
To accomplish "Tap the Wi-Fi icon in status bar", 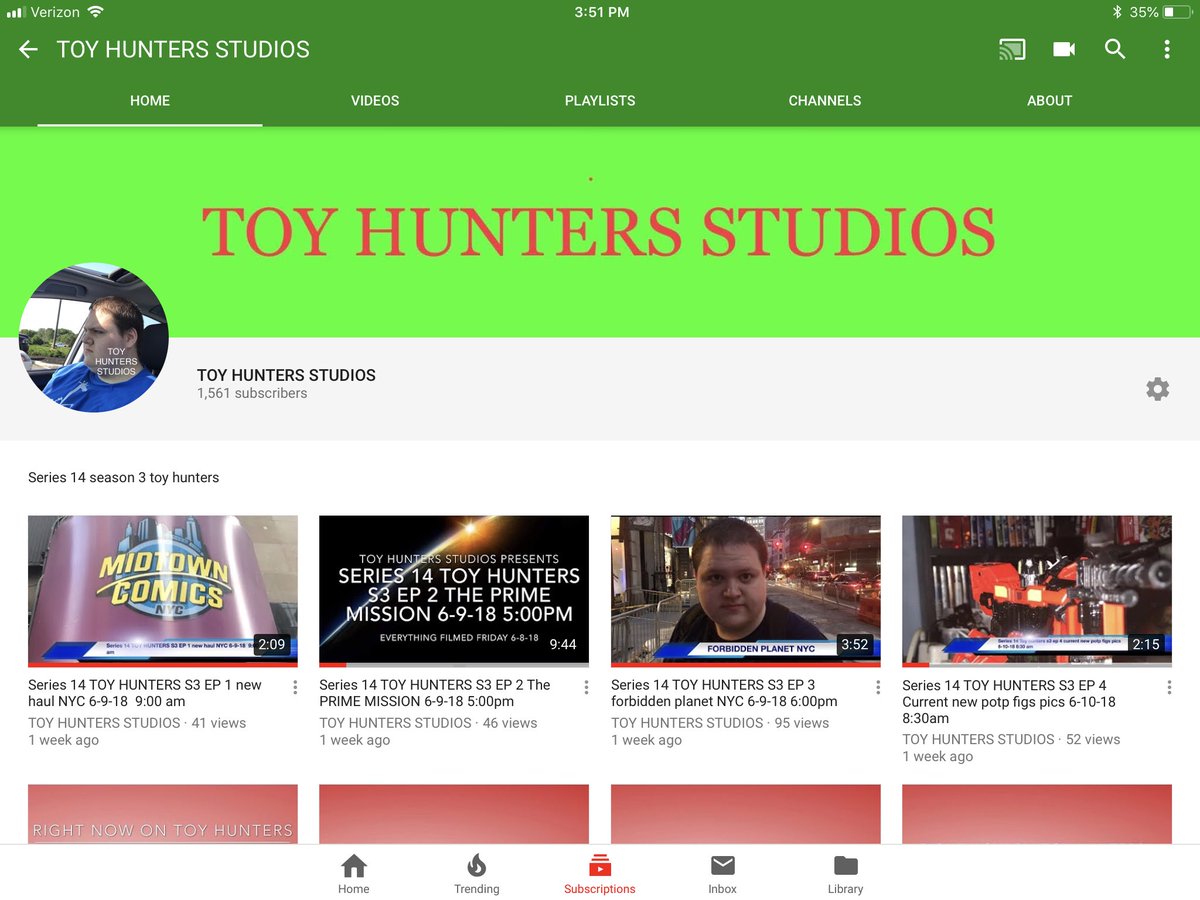I will [95, 12].
